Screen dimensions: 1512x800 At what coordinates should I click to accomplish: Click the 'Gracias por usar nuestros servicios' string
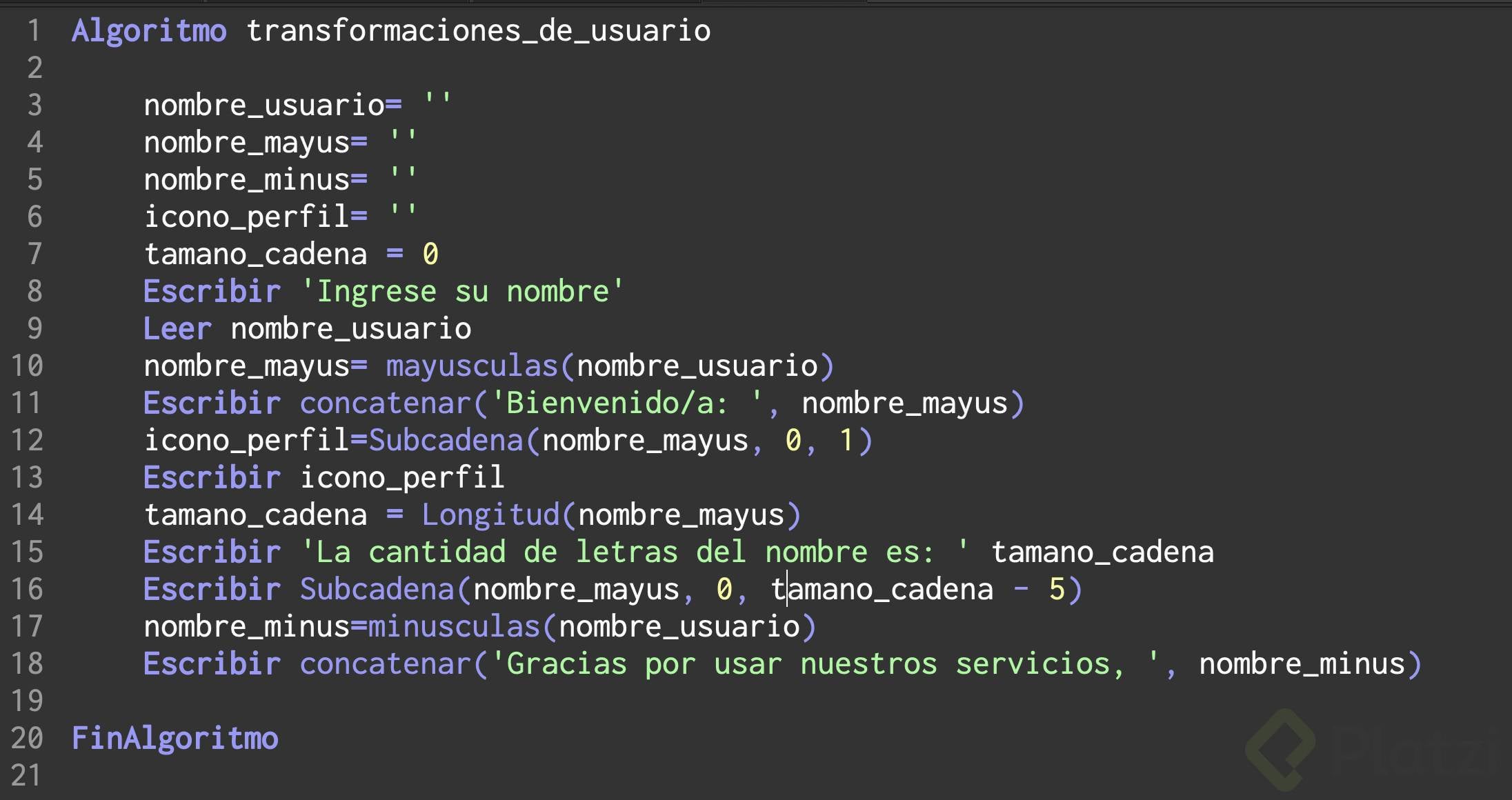824,664
